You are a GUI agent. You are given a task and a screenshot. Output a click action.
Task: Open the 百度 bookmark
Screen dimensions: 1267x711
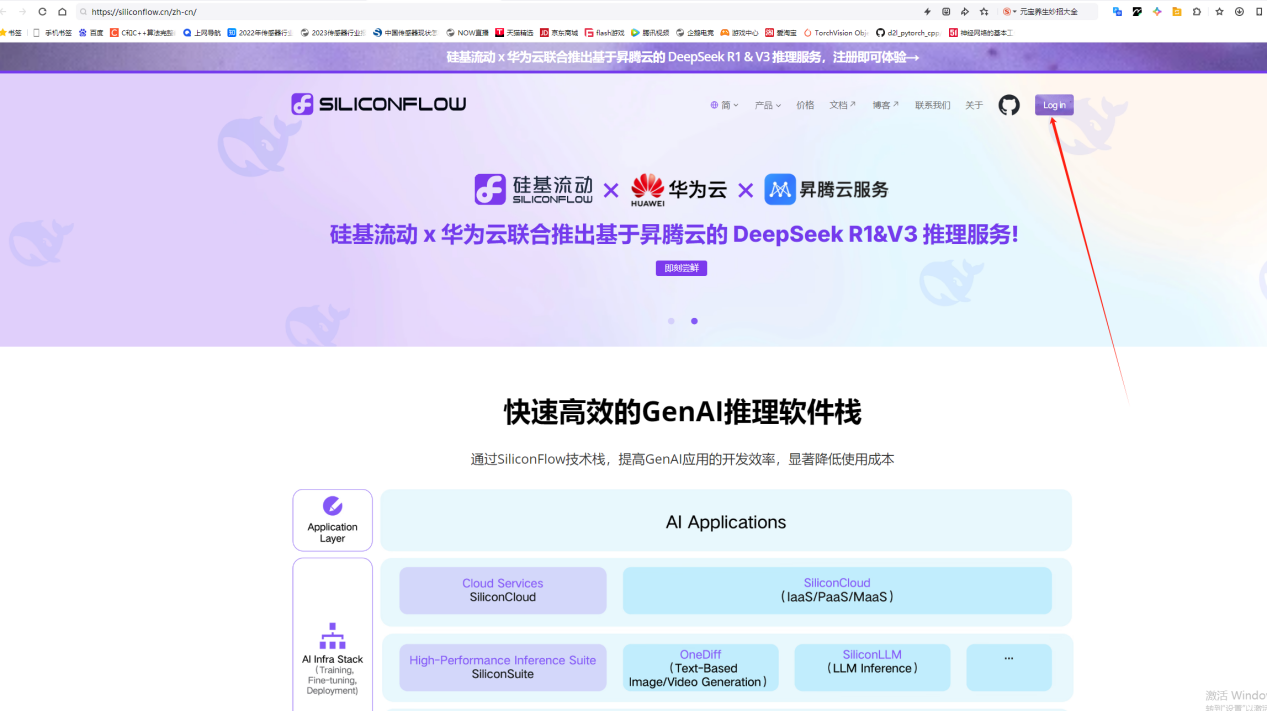(x=90, y=32)
